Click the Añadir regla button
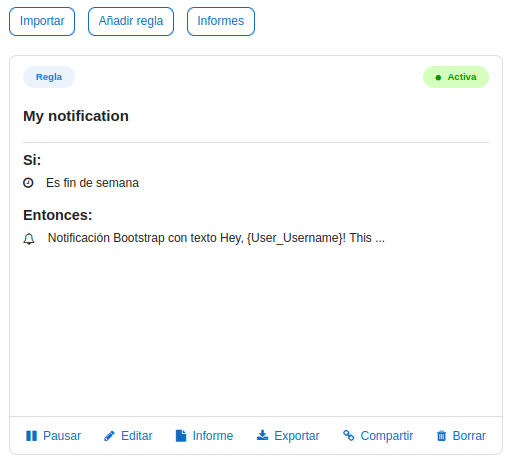 131,21
